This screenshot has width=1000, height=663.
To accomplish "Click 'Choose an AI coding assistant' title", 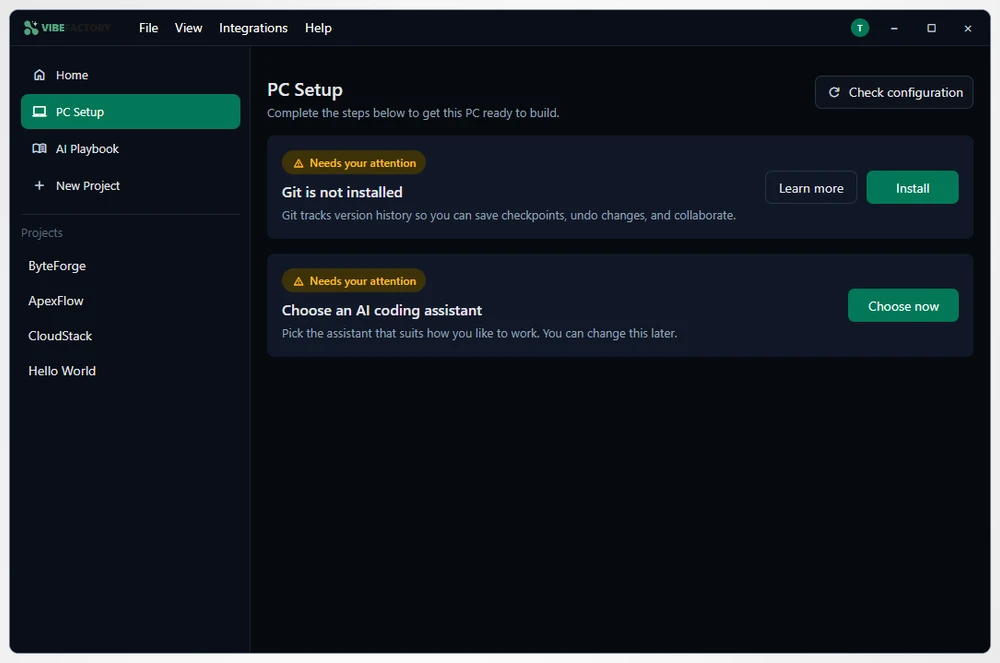I will tap(382, 310).
